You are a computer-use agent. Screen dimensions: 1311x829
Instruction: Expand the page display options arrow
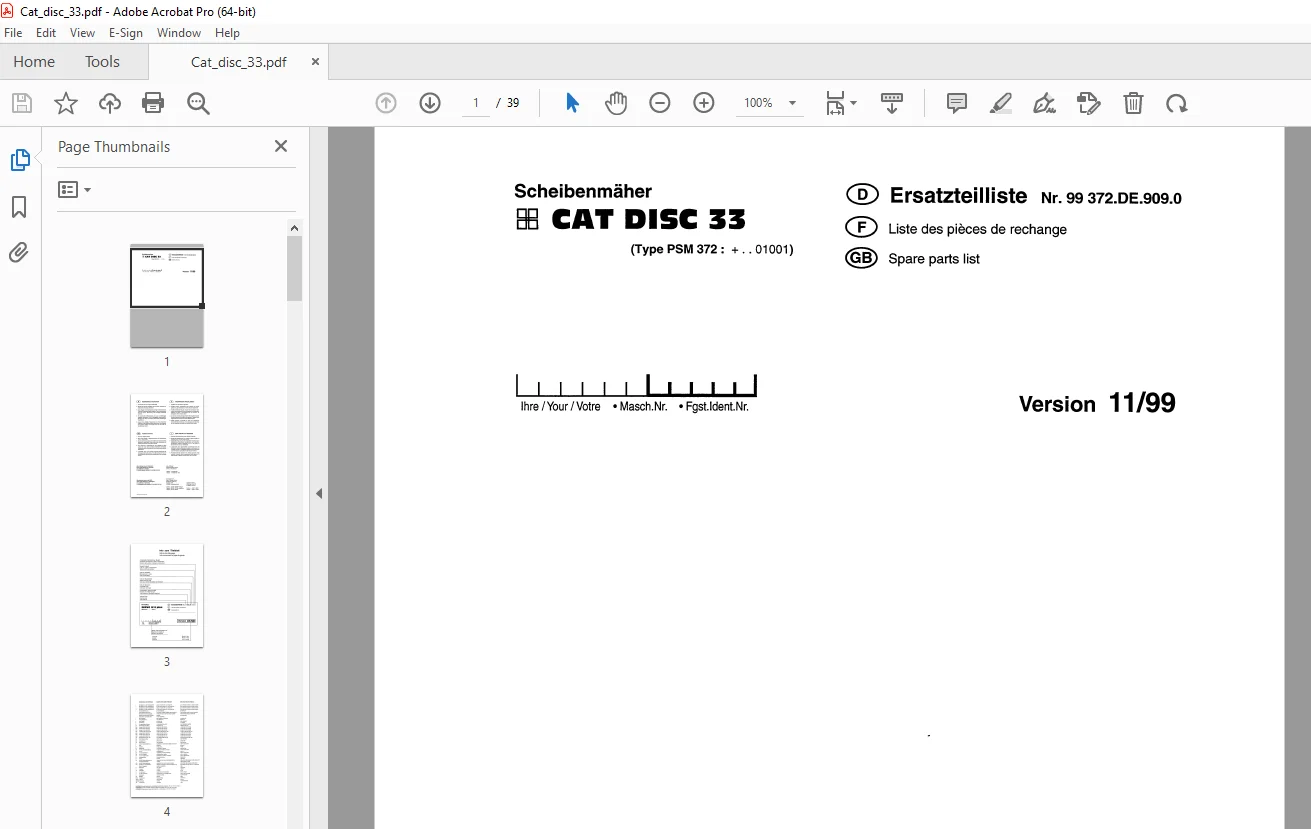853,103
